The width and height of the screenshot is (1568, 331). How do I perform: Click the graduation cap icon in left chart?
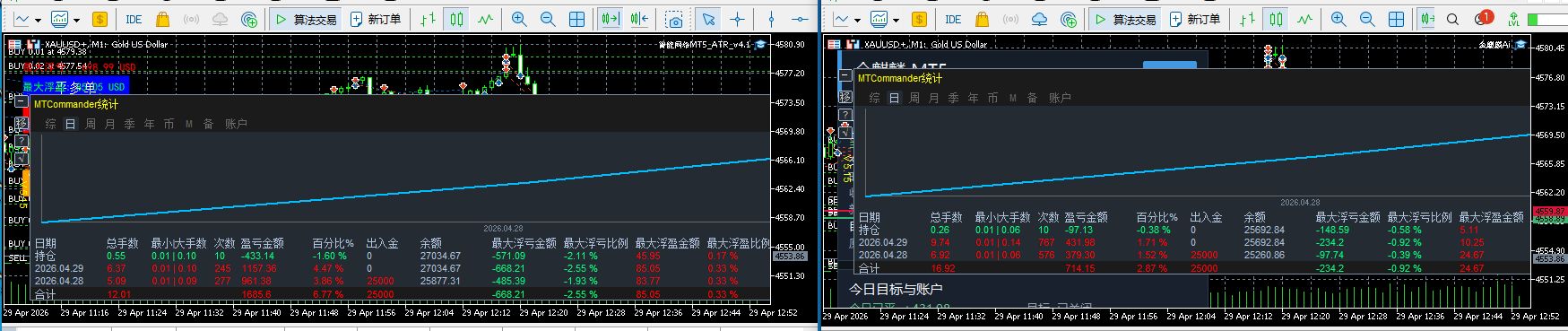pyautogui.click(x=760, y=44)
